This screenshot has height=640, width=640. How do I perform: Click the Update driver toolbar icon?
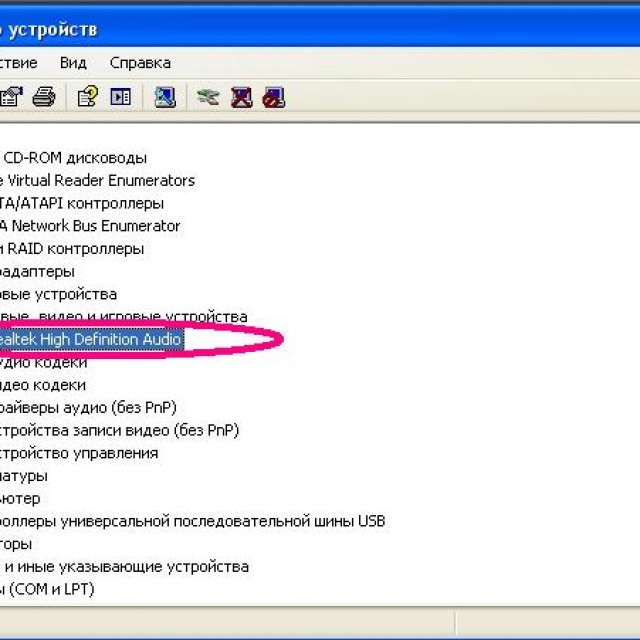coord(208,97)
